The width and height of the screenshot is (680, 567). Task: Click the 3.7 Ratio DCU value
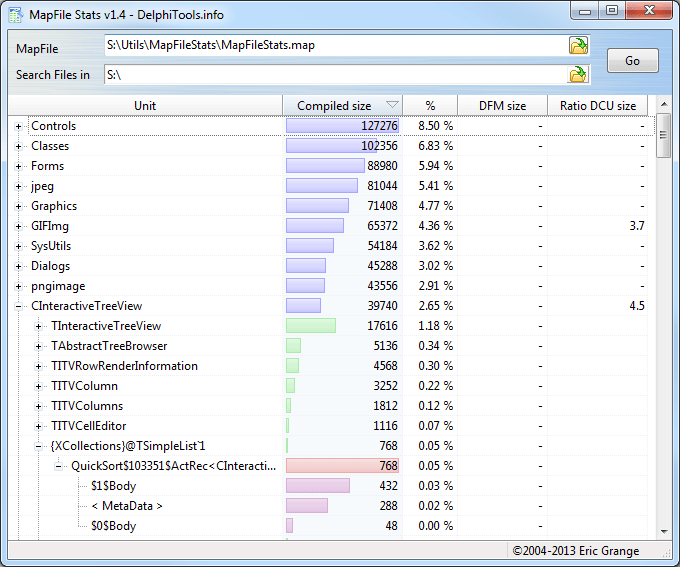click(x=637, y=226)
